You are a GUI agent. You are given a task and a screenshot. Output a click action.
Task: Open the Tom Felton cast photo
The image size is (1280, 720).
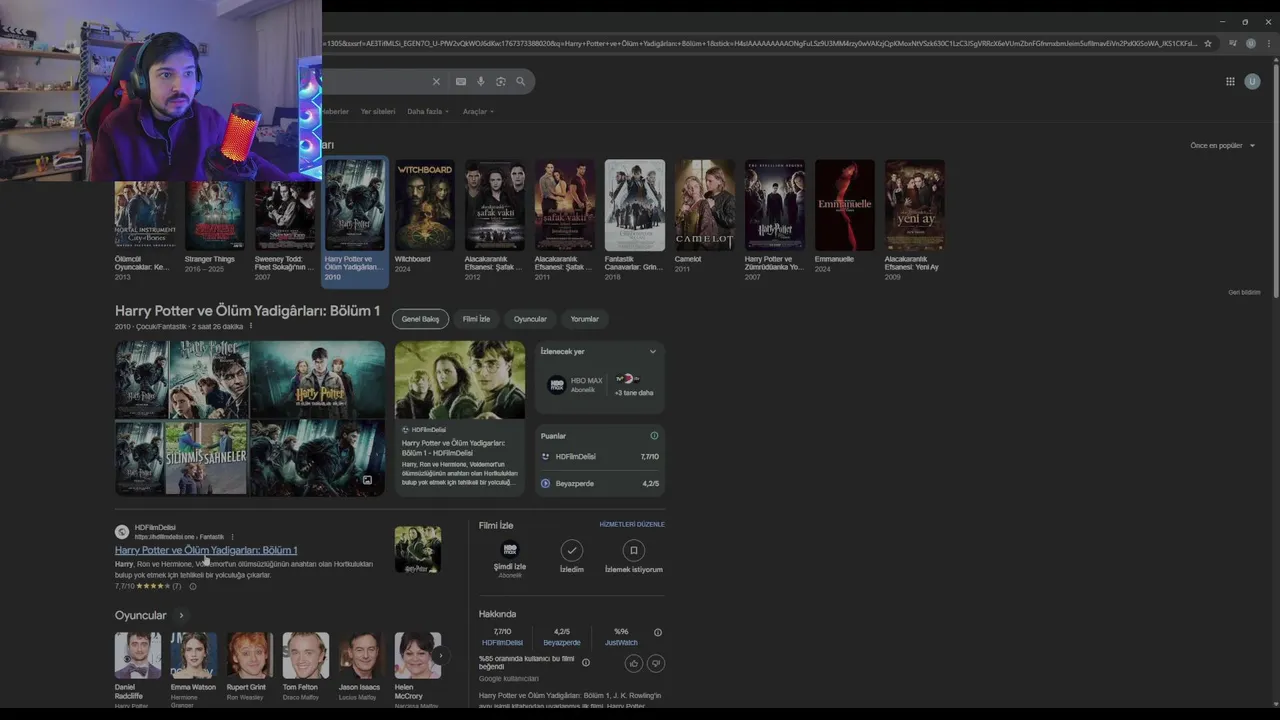pos(306,655)
